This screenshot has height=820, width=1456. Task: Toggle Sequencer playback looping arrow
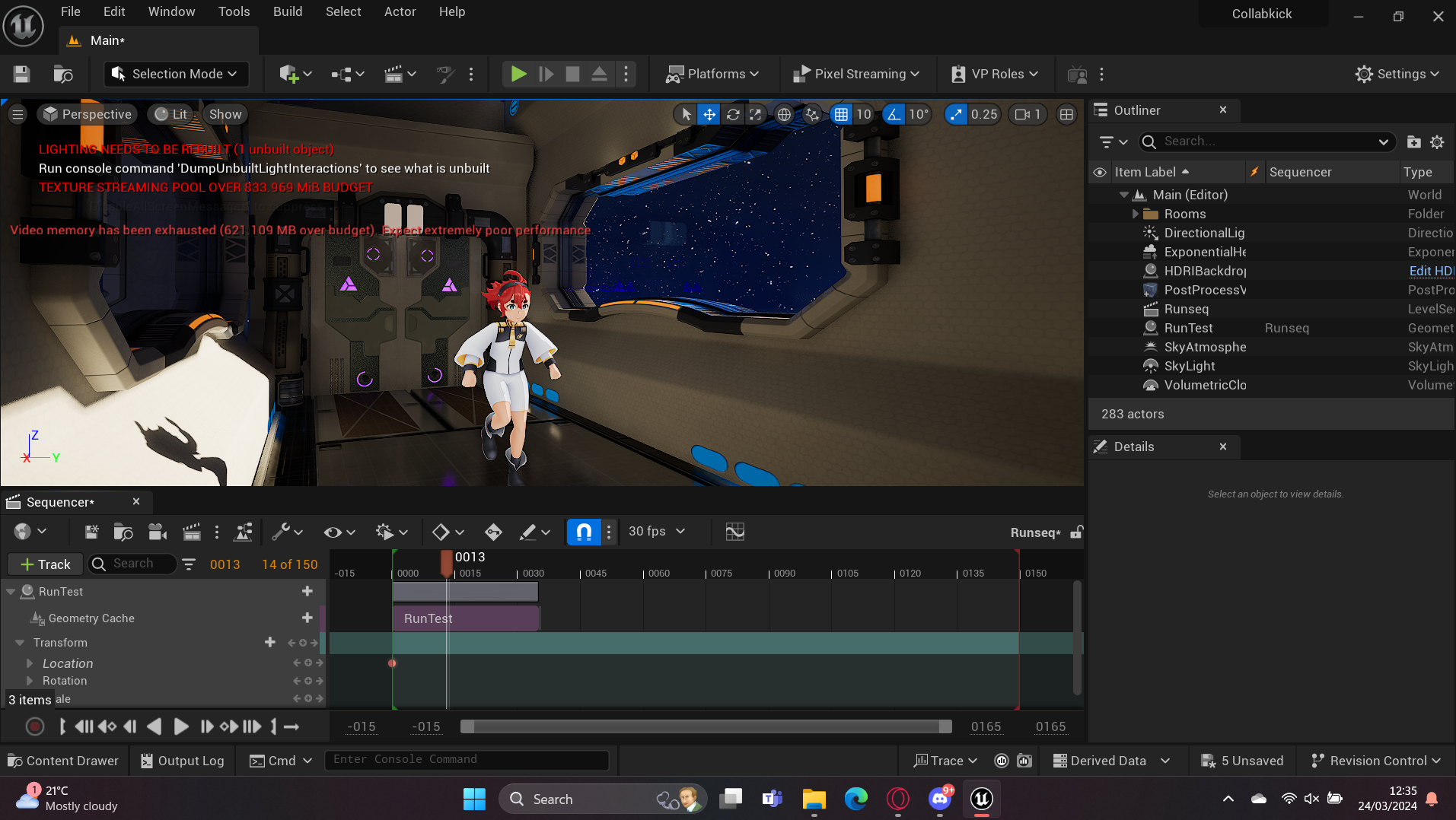(x=291, y=726)
